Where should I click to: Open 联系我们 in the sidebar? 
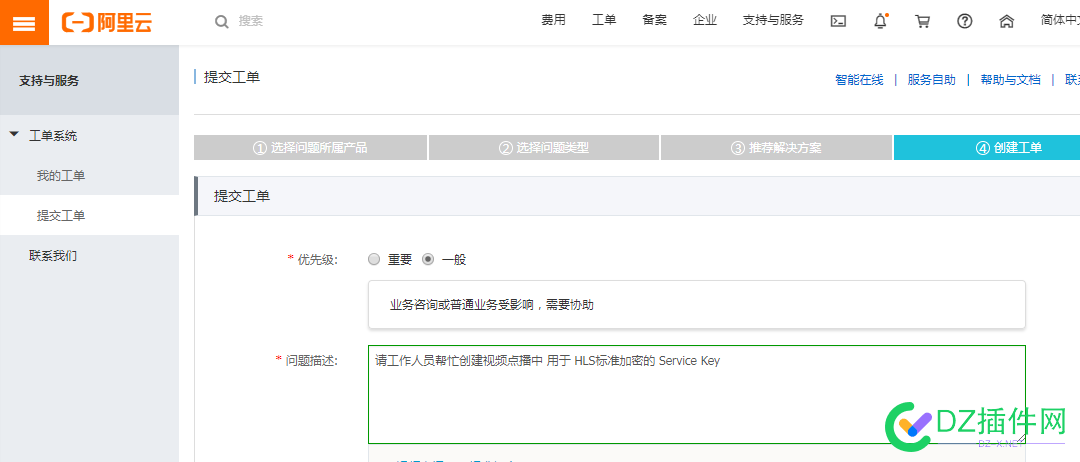click(x=53, y=255)
